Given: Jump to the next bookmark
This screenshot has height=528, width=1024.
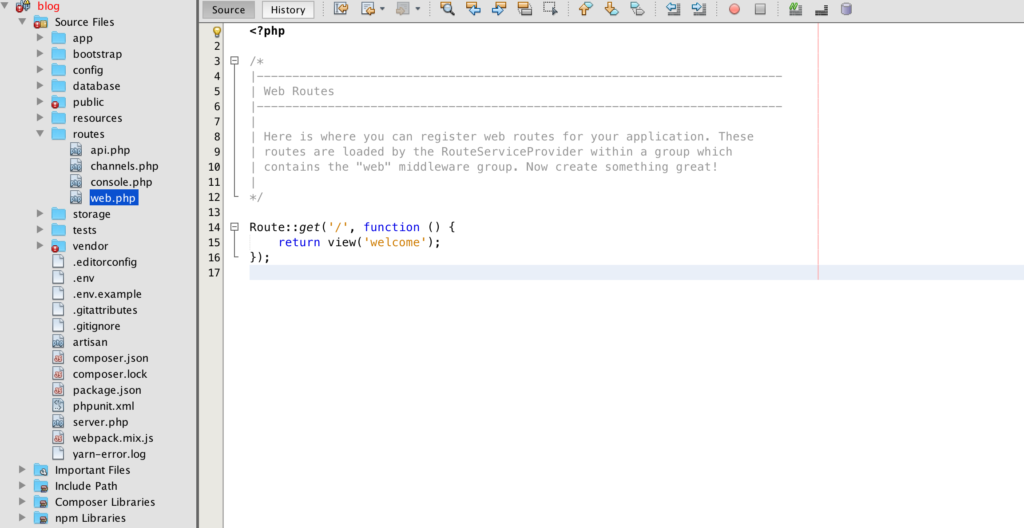Looking at the screenshot, I should [611, 9].
